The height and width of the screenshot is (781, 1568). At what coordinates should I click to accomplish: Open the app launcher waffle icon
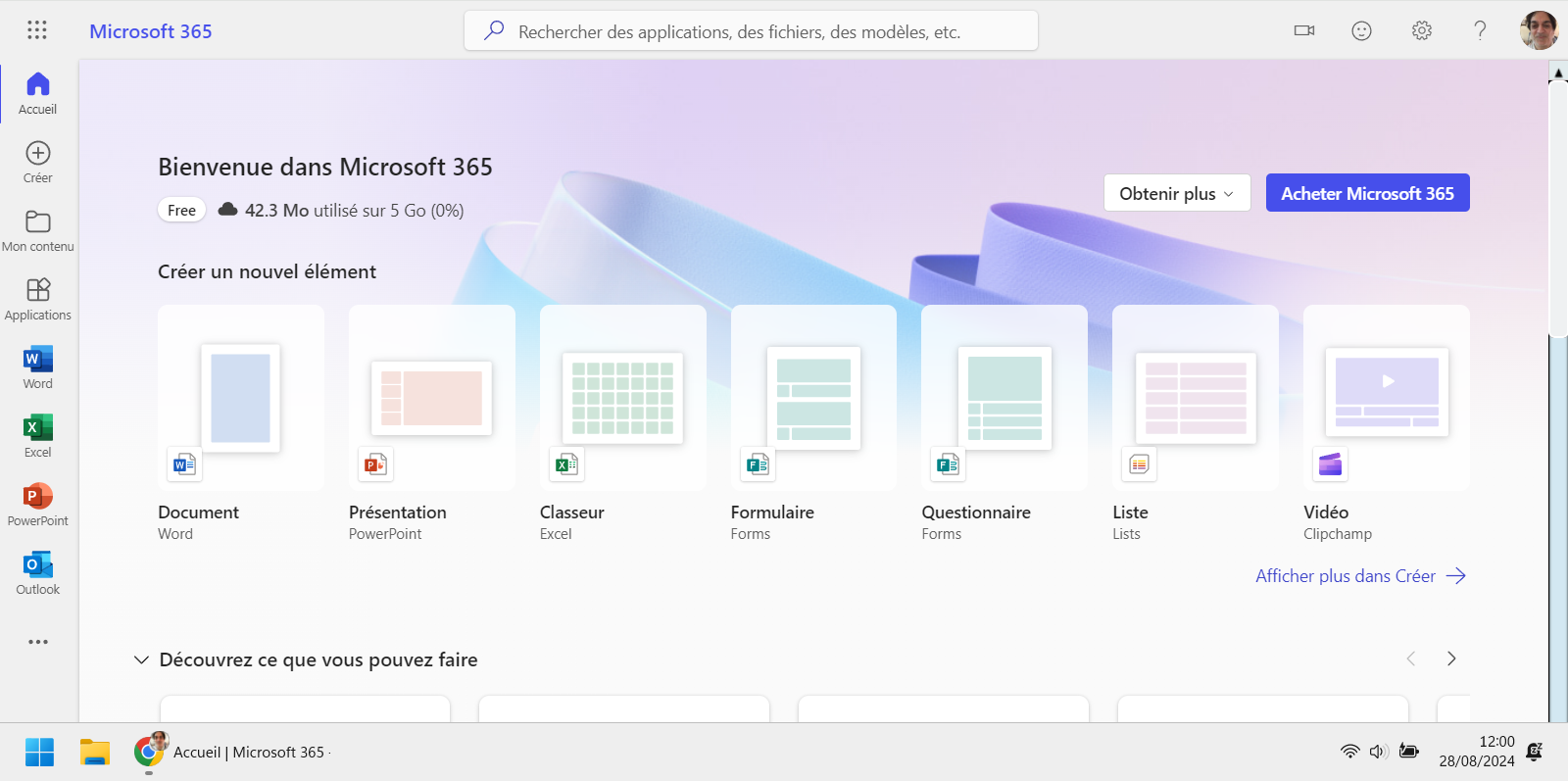click(x=37, y=30)
